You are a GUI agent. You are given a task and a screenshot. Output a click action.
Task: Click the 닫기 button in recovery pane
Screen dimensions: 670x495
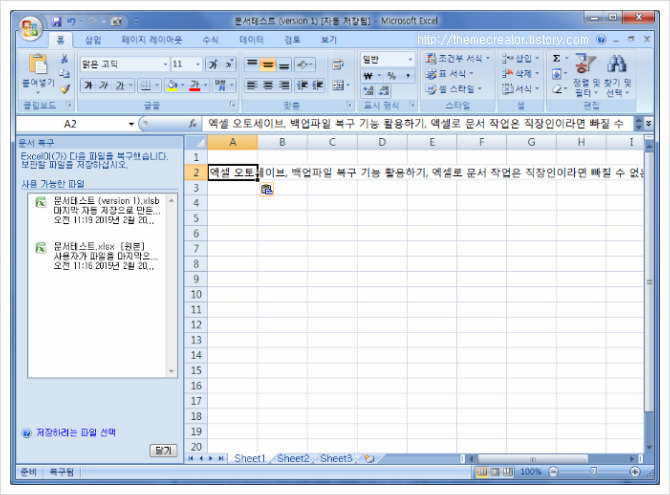click(x=163, y=451)
